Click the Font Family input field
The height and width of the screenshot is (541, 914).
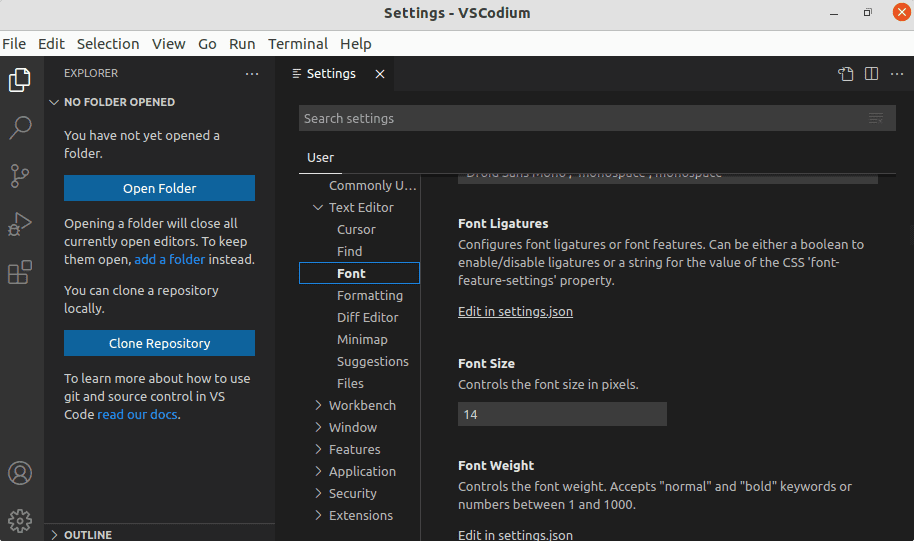(x=667, y=178)
